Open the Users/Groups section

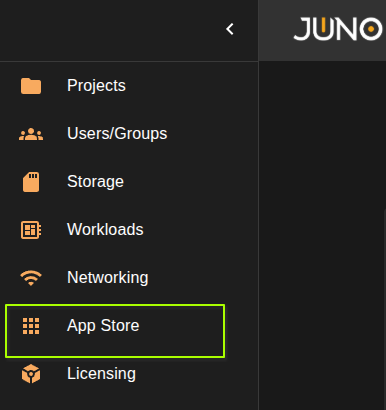pyautogui.click(x=117, y=133)
